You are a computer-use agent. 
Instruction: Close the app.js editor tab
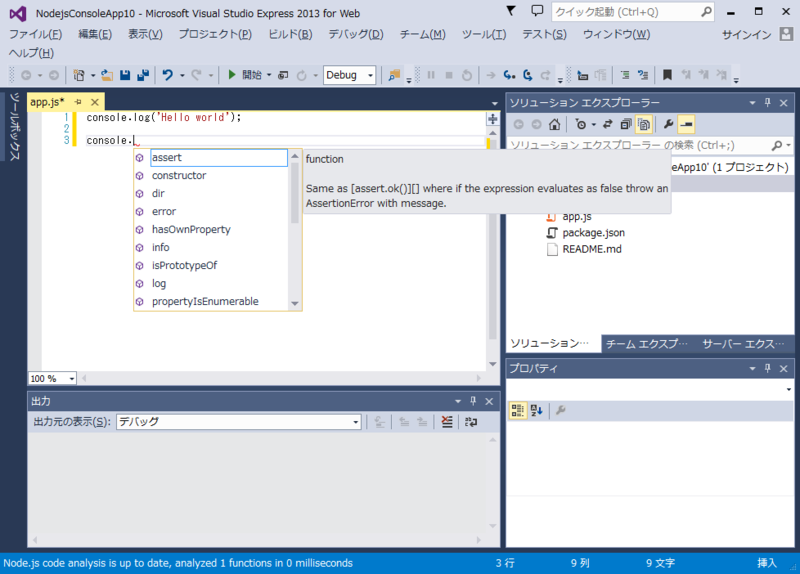pos(95,102)
